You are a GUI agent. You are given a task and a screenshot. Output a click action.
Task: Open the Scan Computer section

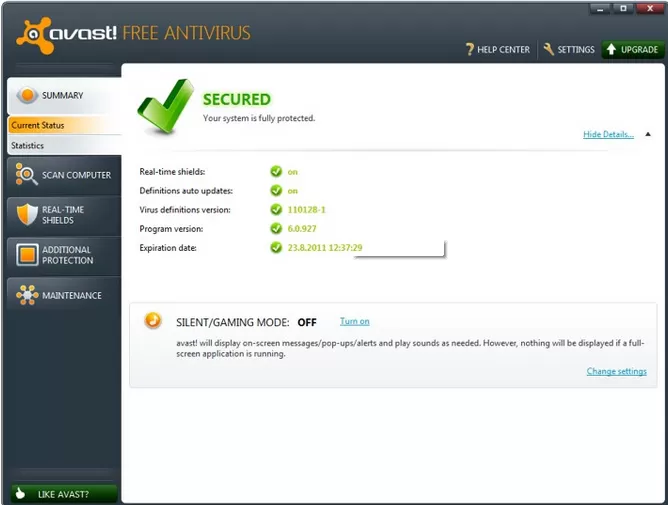(64, 175)
